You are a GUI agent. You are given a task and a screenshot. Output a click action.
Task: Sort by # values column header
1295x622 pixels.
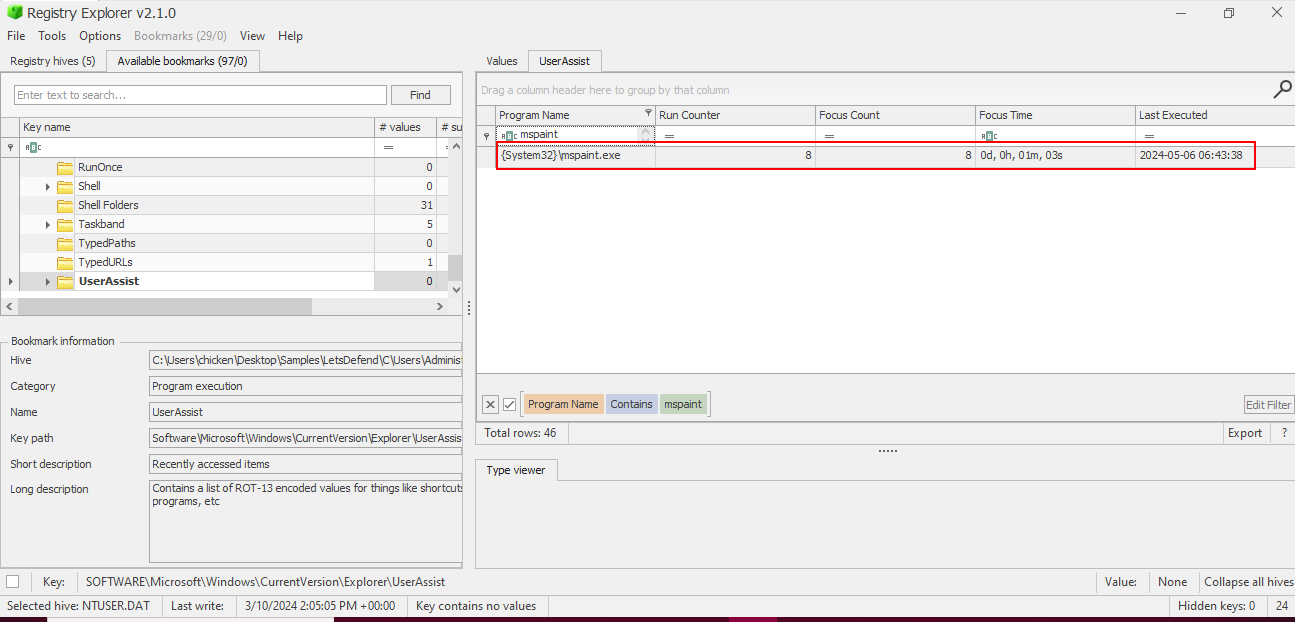coord(405,127)
